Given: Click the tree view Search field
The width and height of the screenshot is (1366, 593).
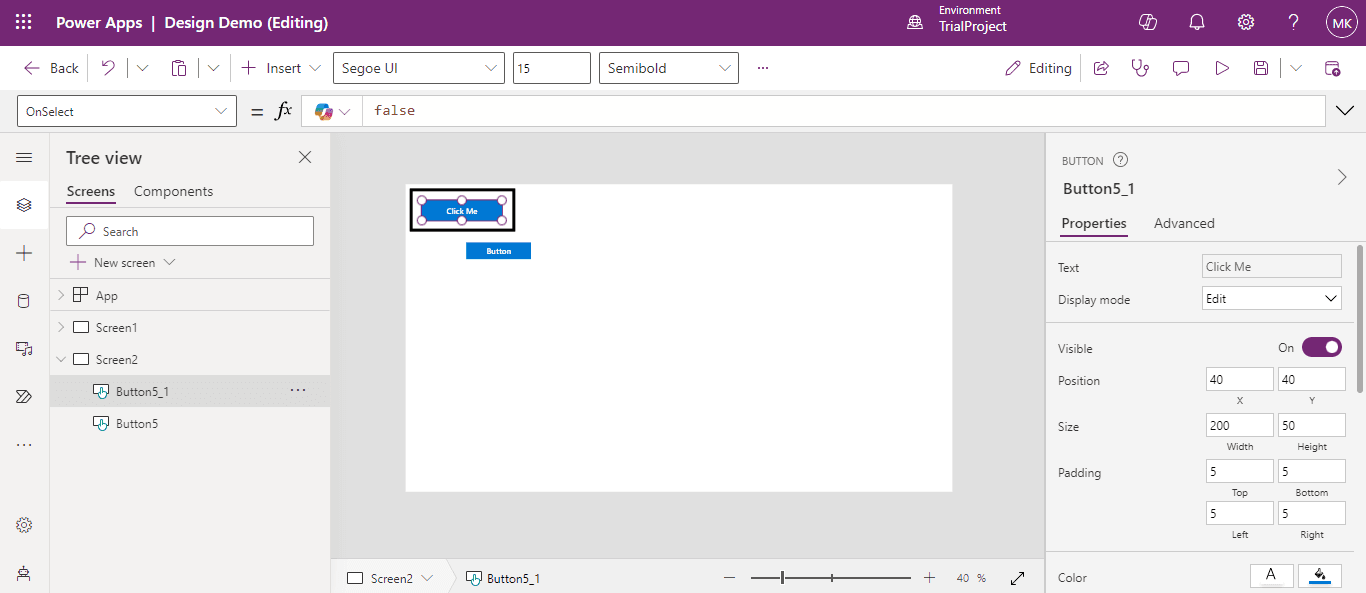Looking at the screenshot, I should 190,231.
